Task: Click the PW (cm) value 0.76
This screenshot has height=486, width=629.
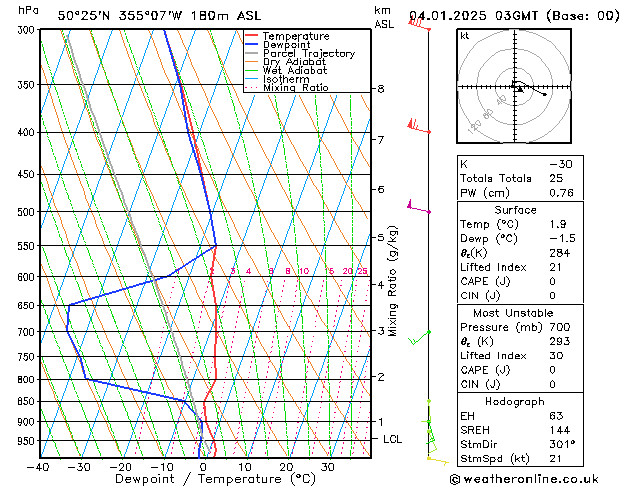Action: point(561,193)
